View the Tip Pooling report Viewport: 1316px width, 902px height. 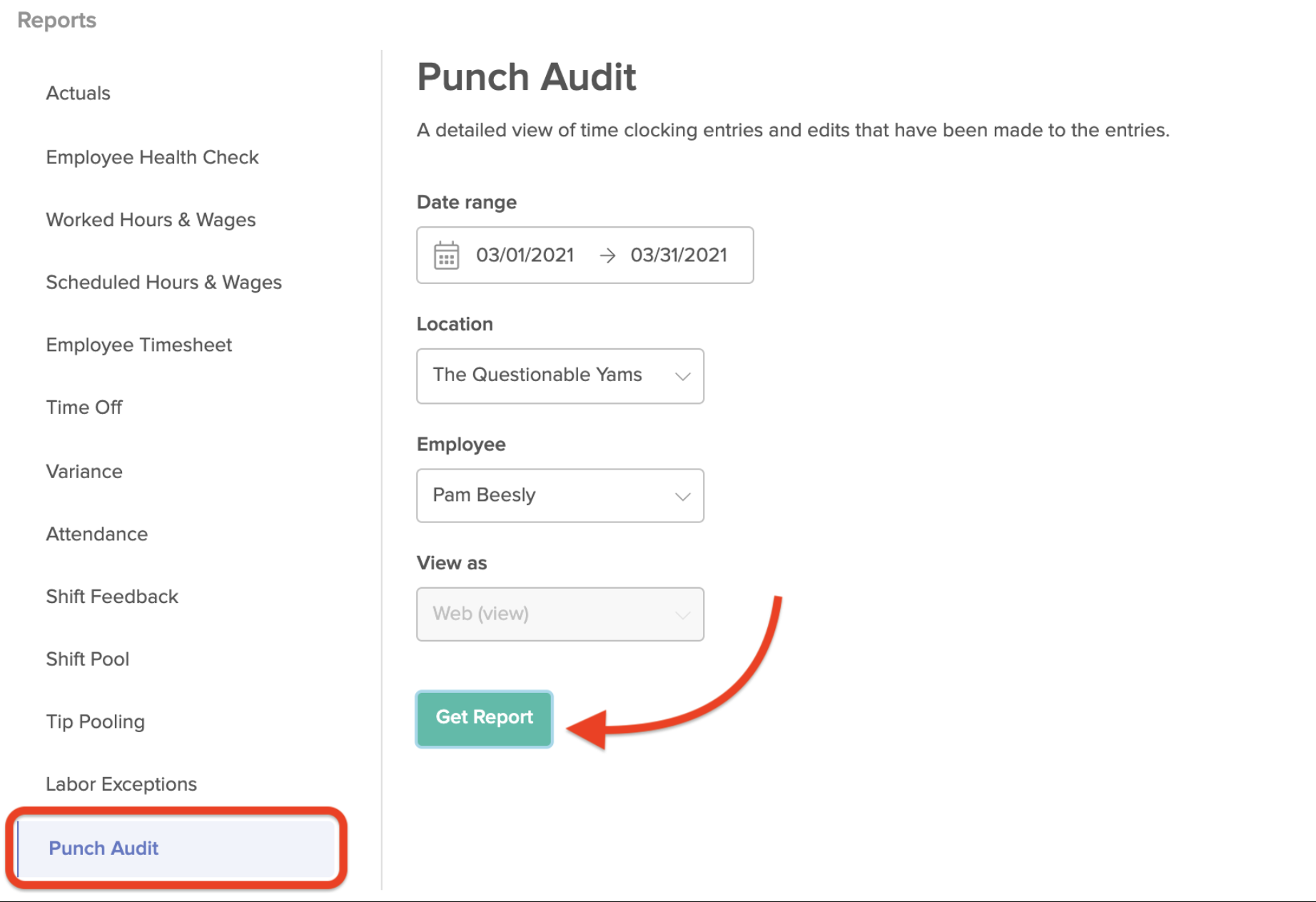click(96, 721)
